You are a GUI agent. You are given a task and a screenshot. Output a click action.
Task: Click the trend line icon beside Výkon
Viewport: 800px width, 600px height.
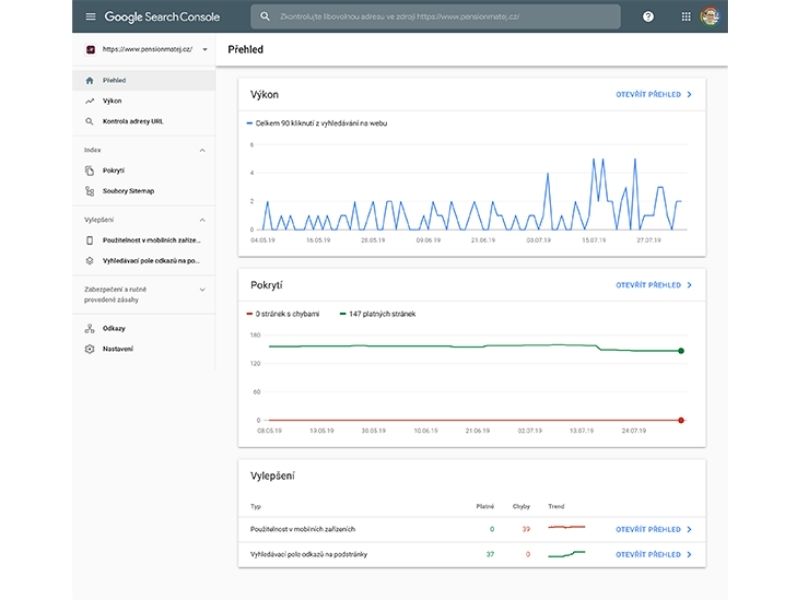(x=90, y=101)
